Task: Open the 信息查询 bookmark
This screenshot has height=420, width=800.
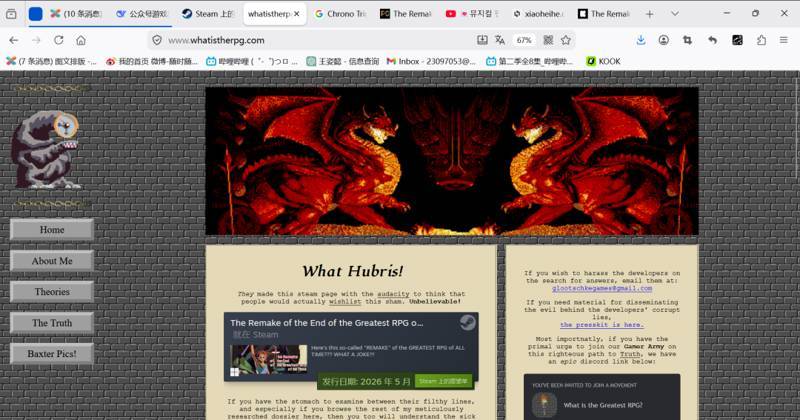Action: click(343, 61)
